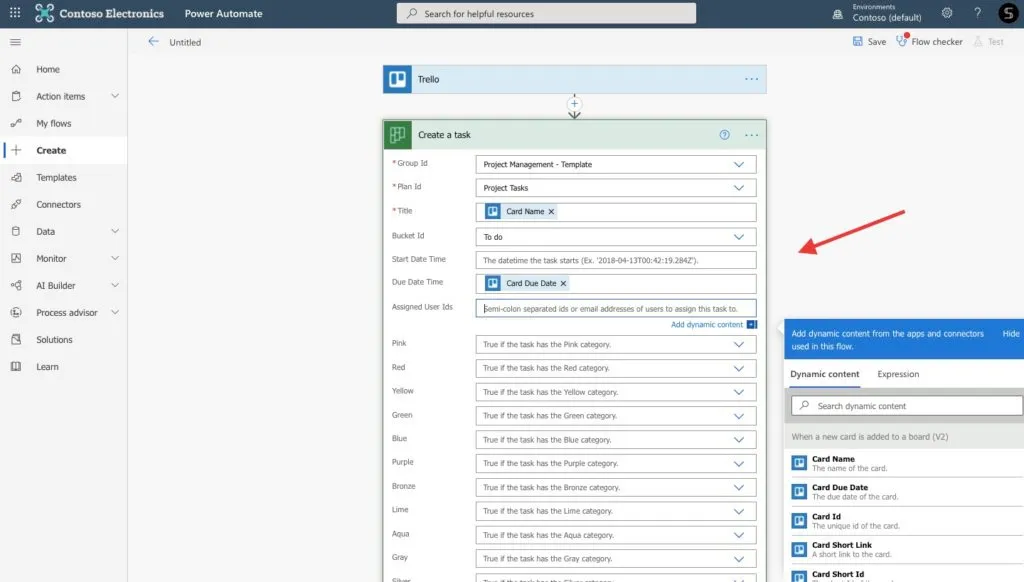
Task: Click the Card Due Date token icon
Action: click(x=493, y=283)
